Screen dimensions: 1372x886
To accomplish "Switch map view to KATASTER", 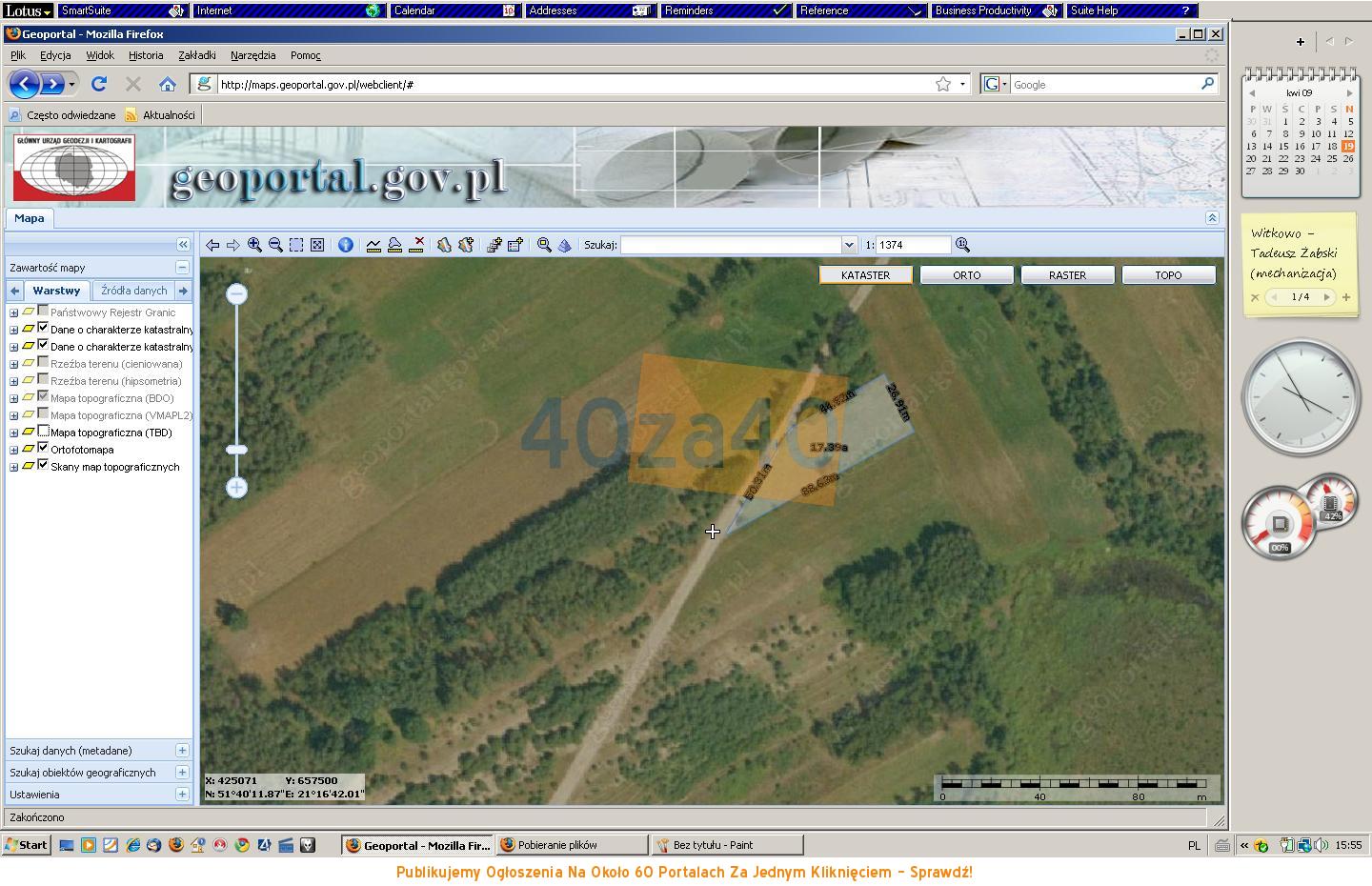I will (x=865, y=275).
